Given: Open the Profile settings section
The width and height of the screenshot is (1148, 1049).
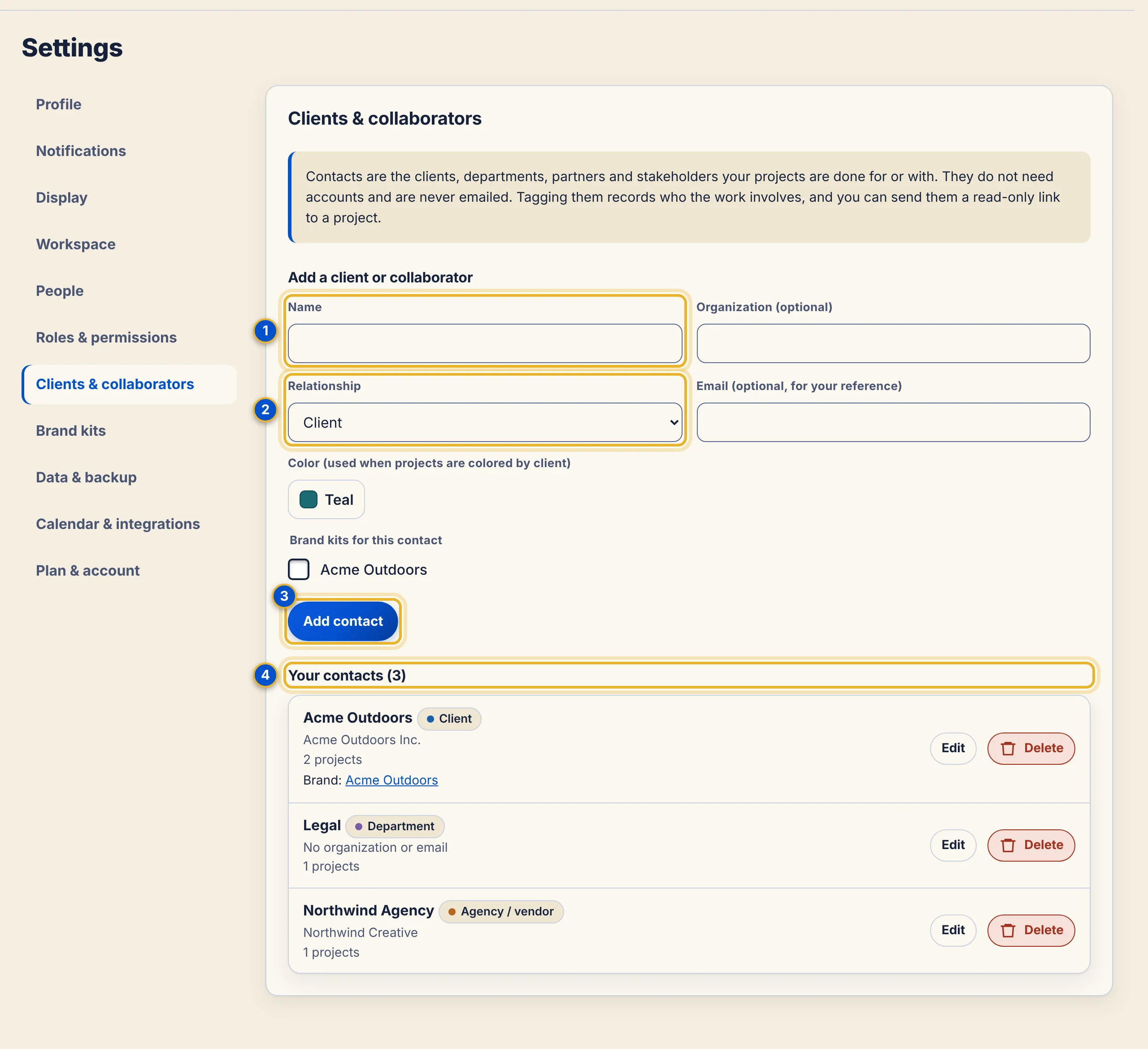Looking at the screenshot, I should [x=59, y=104].
